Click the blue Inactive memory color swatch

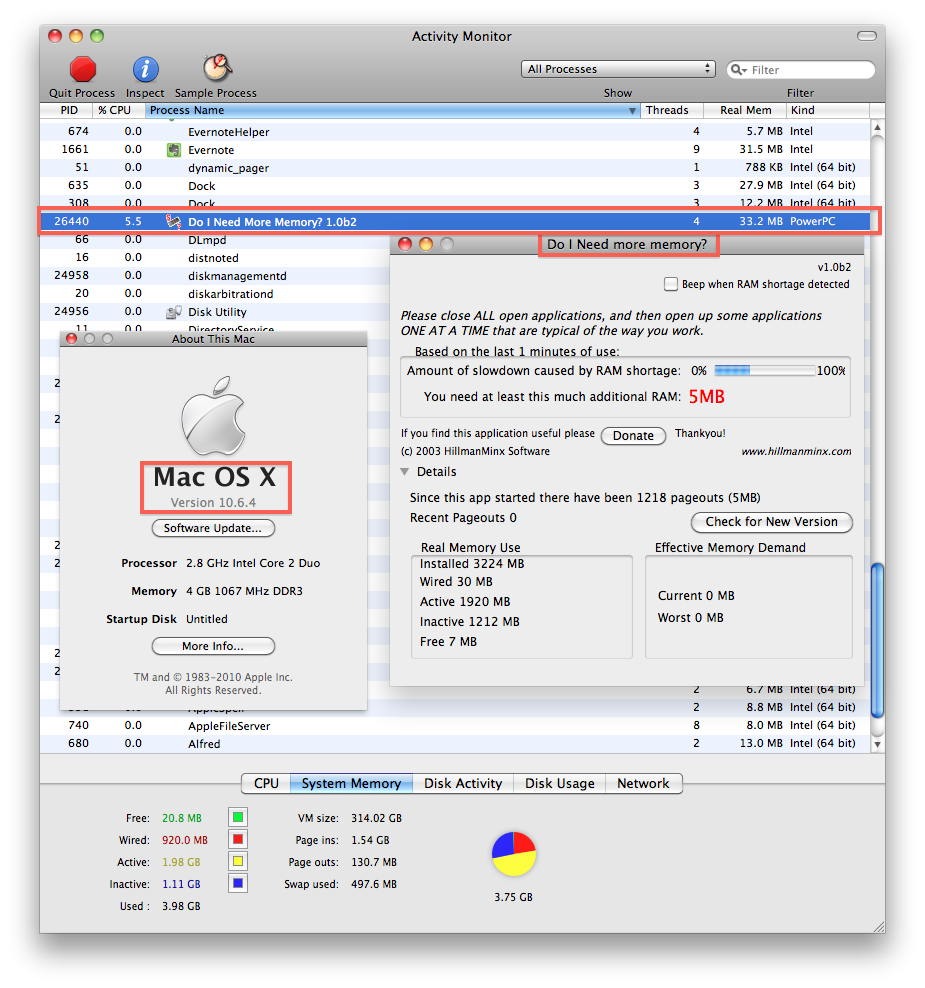[x=238, y=883]
